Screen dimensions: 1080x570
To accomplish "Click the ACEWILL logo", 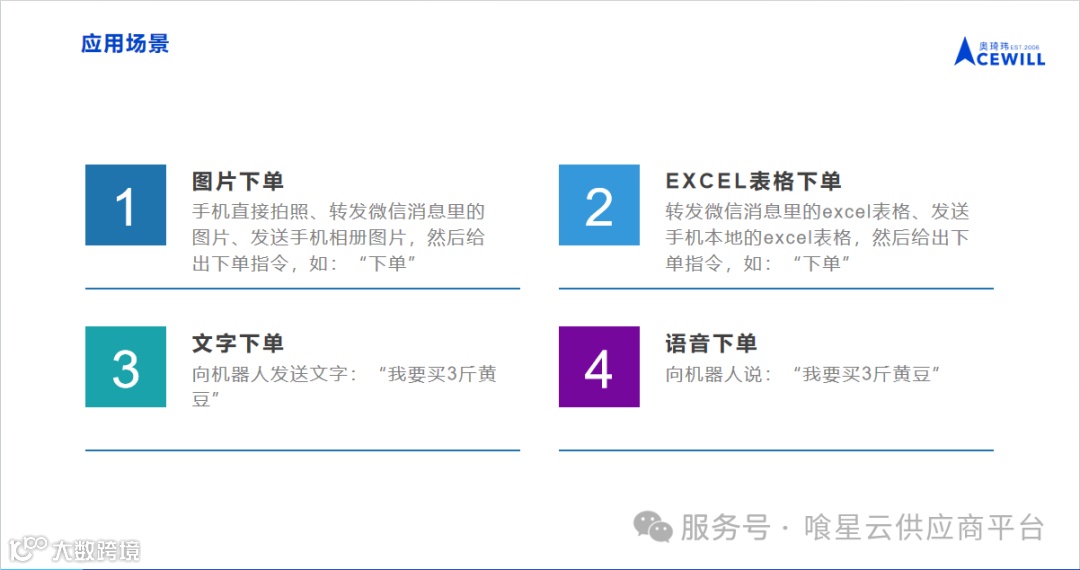I will coord(999,52).
